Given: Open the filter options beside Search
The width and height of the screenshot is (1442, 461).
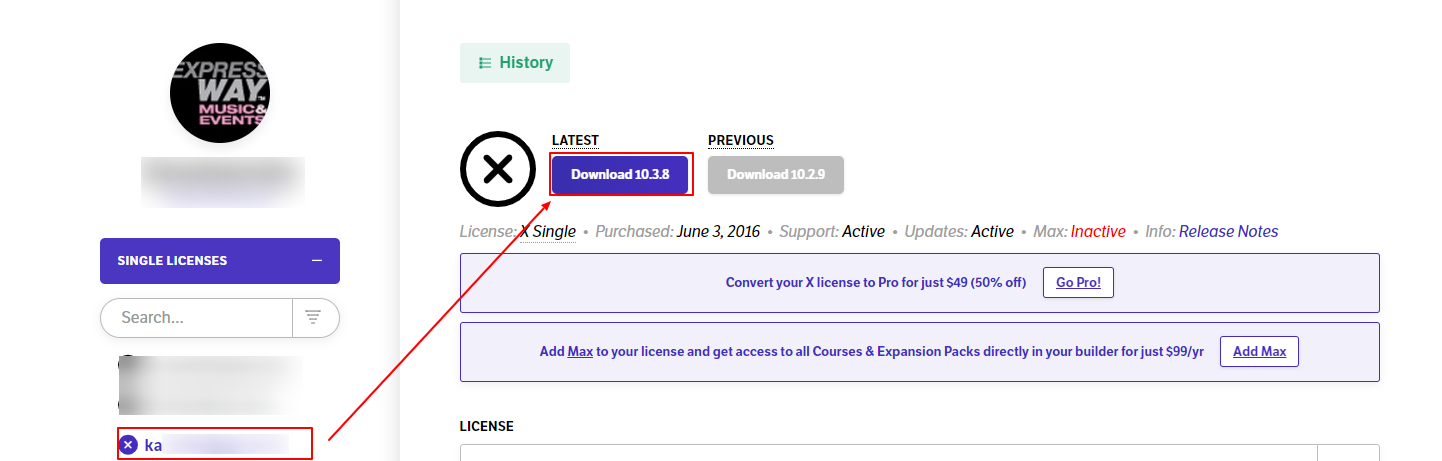Looking at the screenshot, I should click(314, 318).
